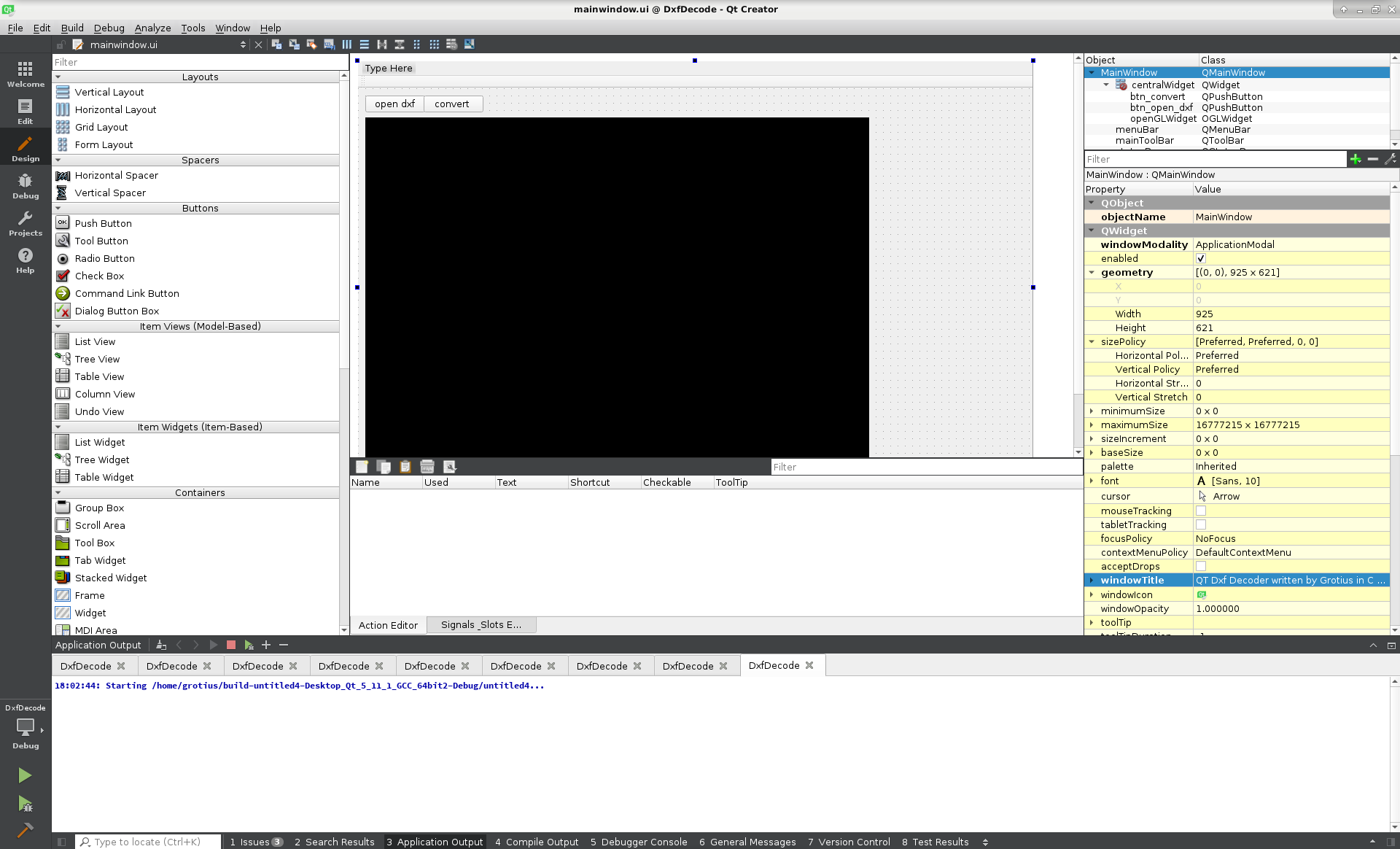Open Compile Output pane in status bar
The height and width of the screenshot is (849, 1400).
click(x=537, y=842)
